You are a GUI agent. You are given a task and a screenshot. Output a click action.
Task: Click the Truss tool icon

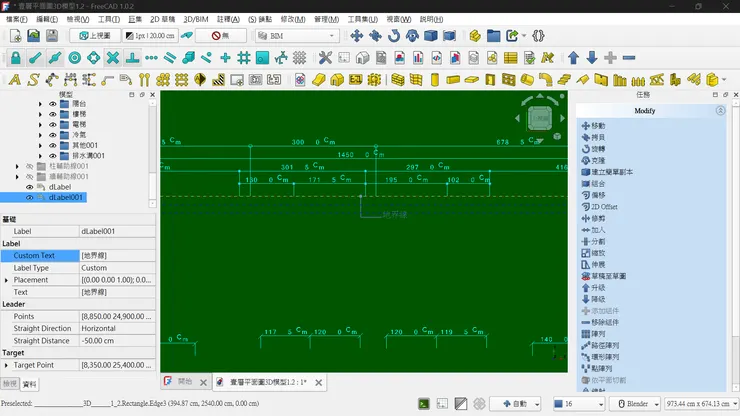pyautogui.click(x=656, y=79)
